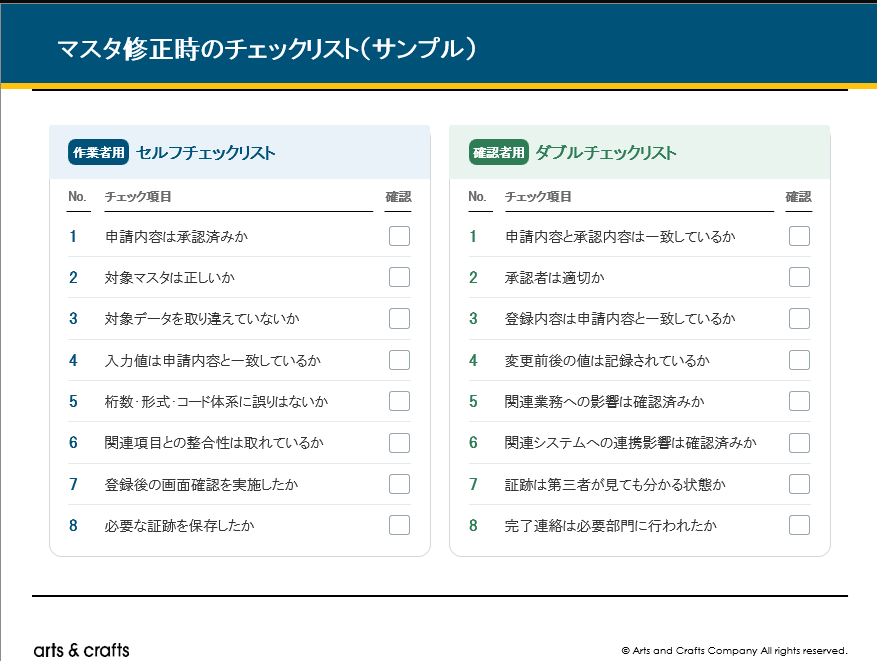Viewport: 877px width, 661px height.
Task: Click the arts & crafts logo
Action: pyautogui.click(x=82, y=650)
